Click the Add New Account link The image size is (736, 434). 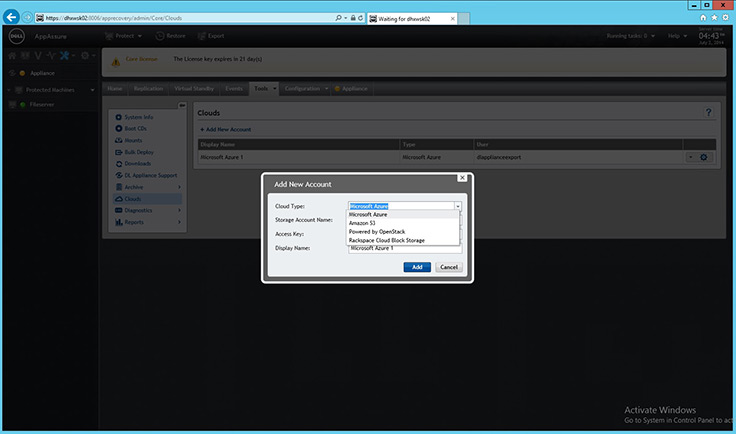pyautogui.click(x=226, y=129)
